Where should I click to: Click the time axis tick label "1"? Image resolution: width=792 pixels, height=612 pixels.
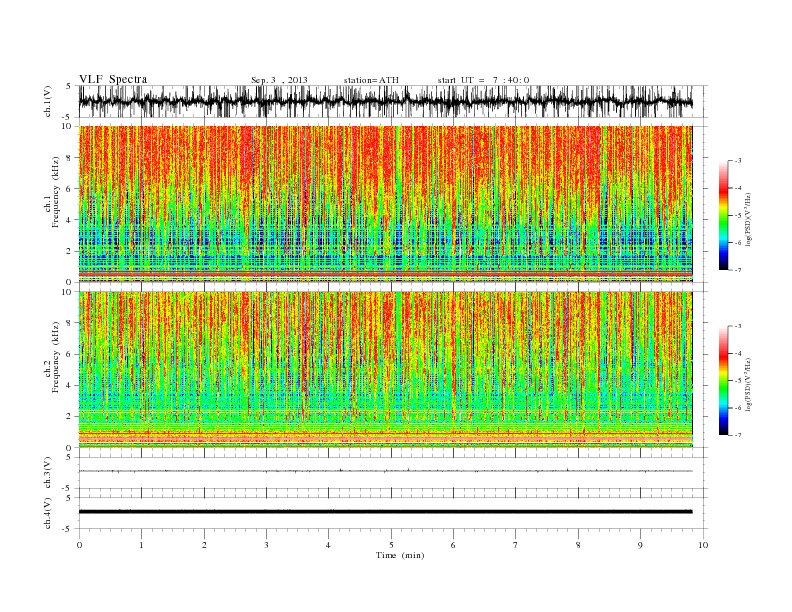click(x=142, y=545)
